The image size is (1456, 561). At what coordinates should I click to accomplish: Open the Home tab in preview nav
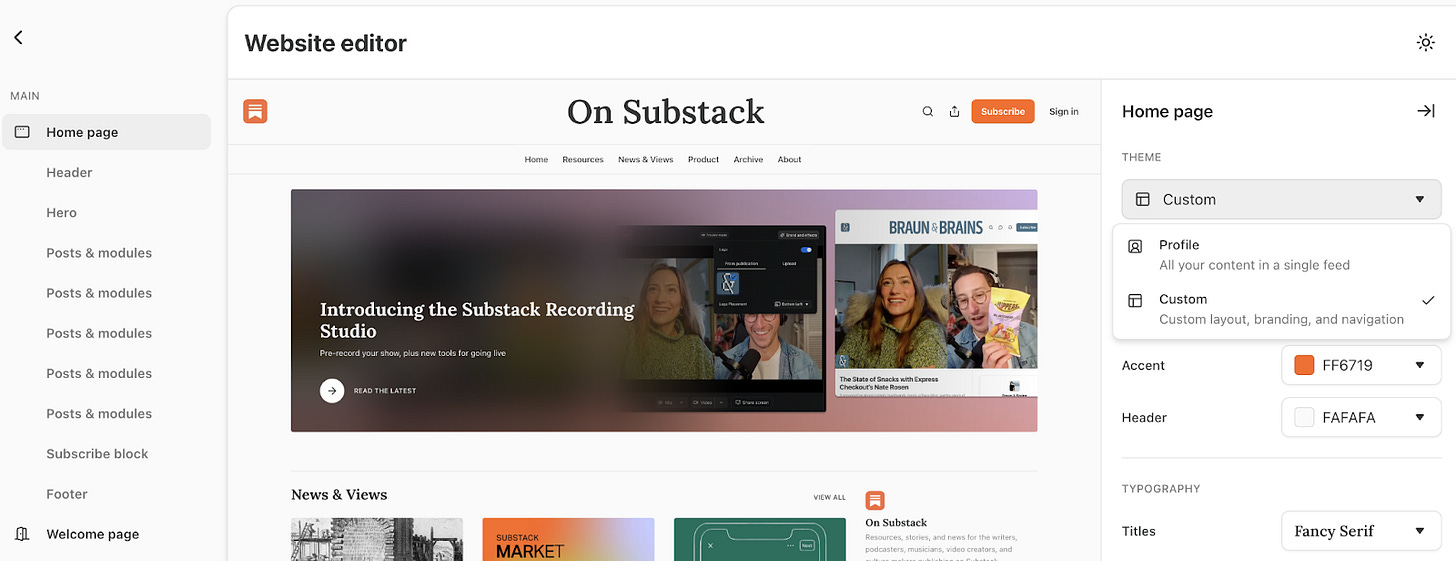536,159
